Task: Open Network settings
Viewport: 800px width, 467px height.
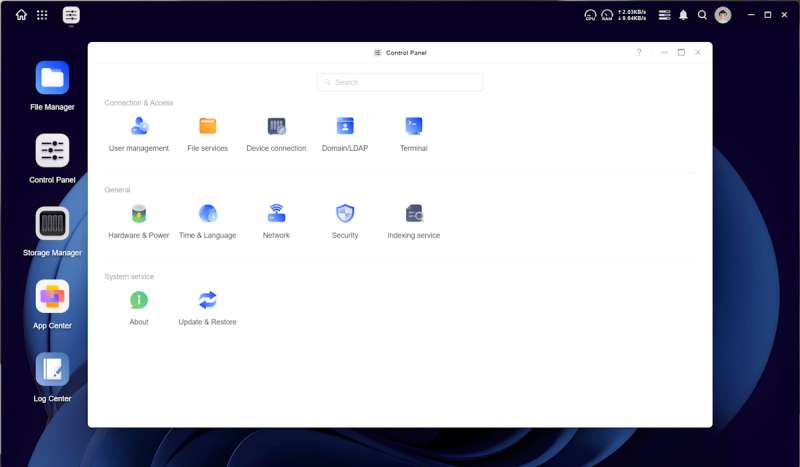Action: (276, 222)
